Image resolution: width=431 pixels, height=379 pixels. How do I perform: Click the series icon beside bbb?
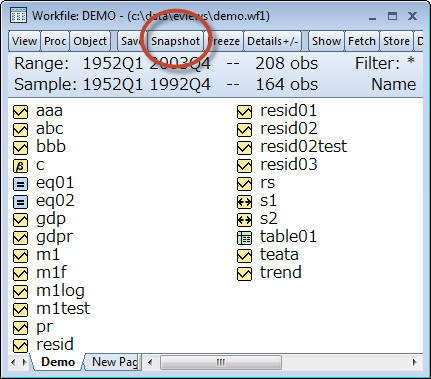click(x=20, y=148)
